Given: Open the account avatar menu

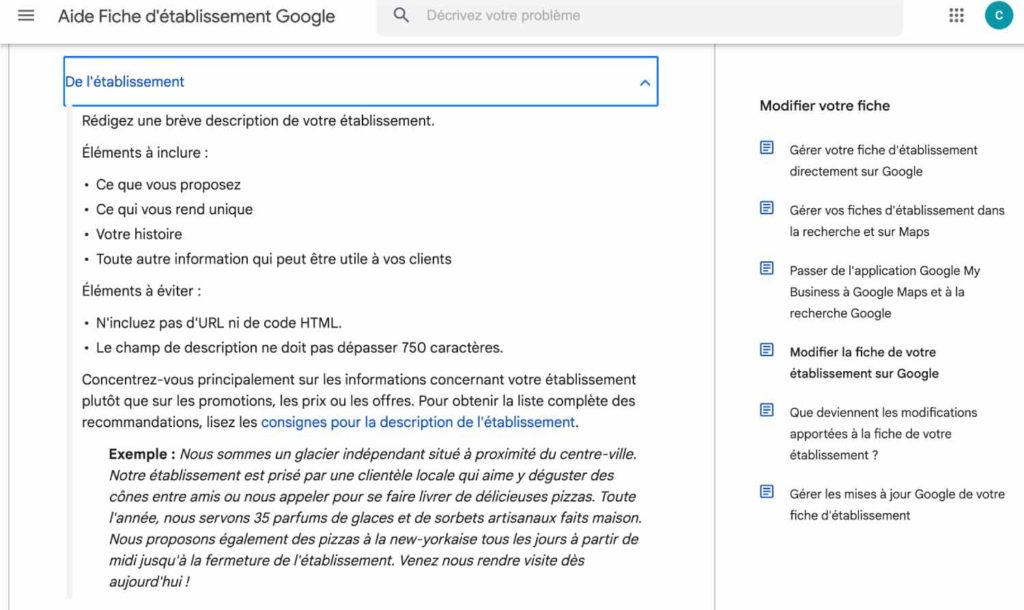Looking at the screenshot, I should [x=998, y=16].
